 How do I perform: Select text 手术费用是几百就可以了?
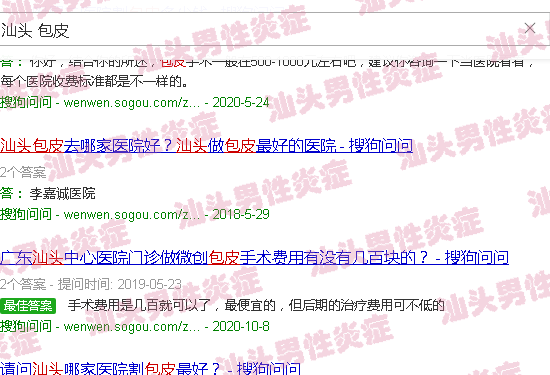point(139,305)
